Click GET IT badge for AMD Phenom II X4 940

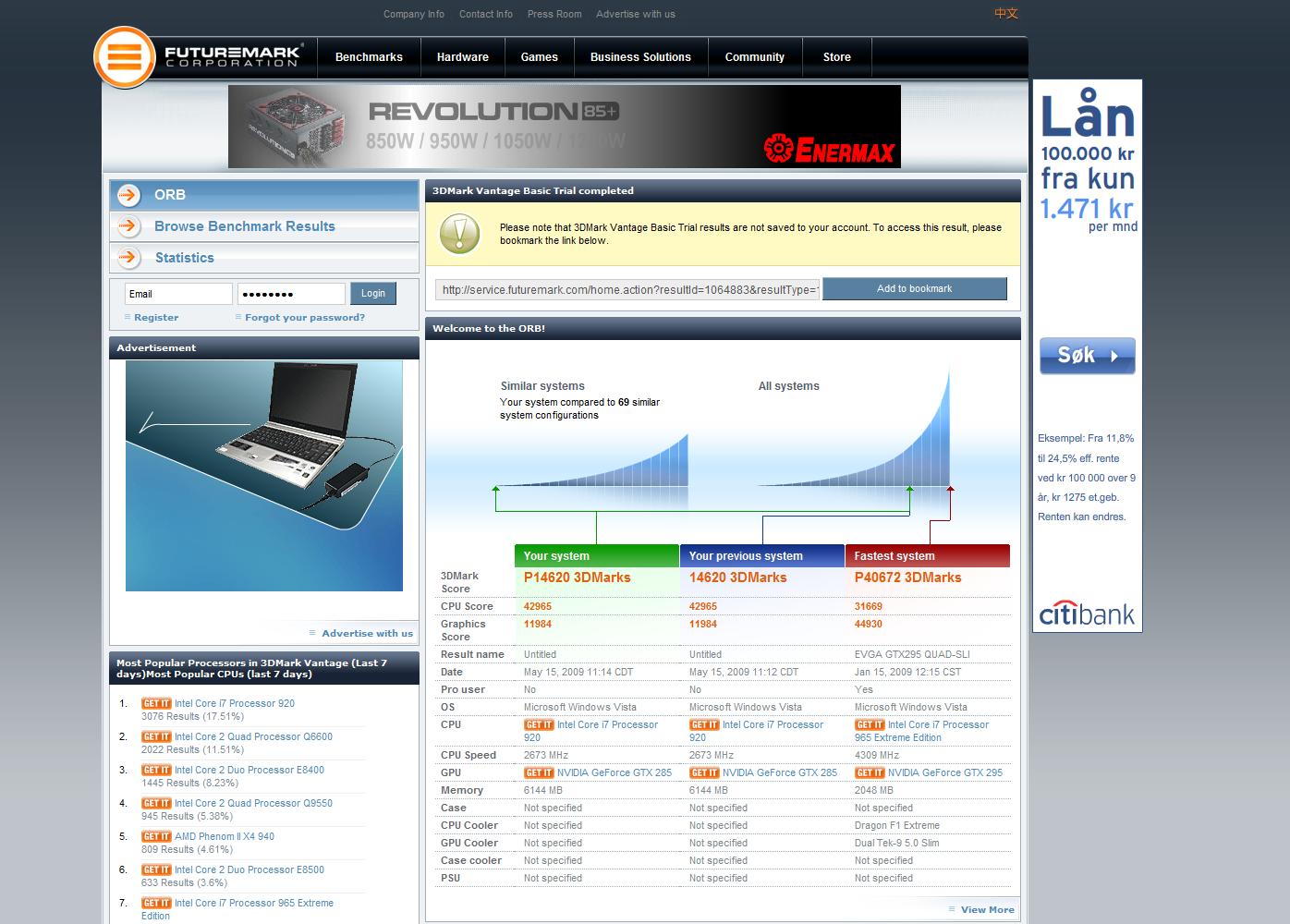[156, 836]
